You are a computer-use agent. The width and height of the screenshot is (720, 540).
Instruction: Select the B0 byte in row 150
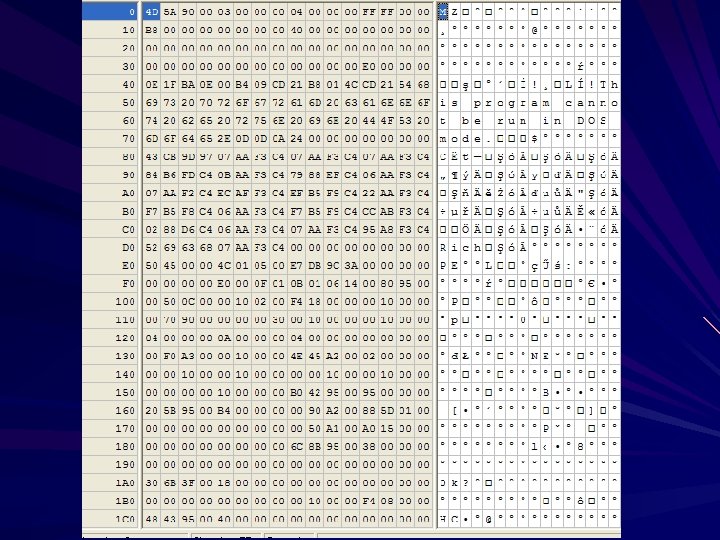[297, 393]
